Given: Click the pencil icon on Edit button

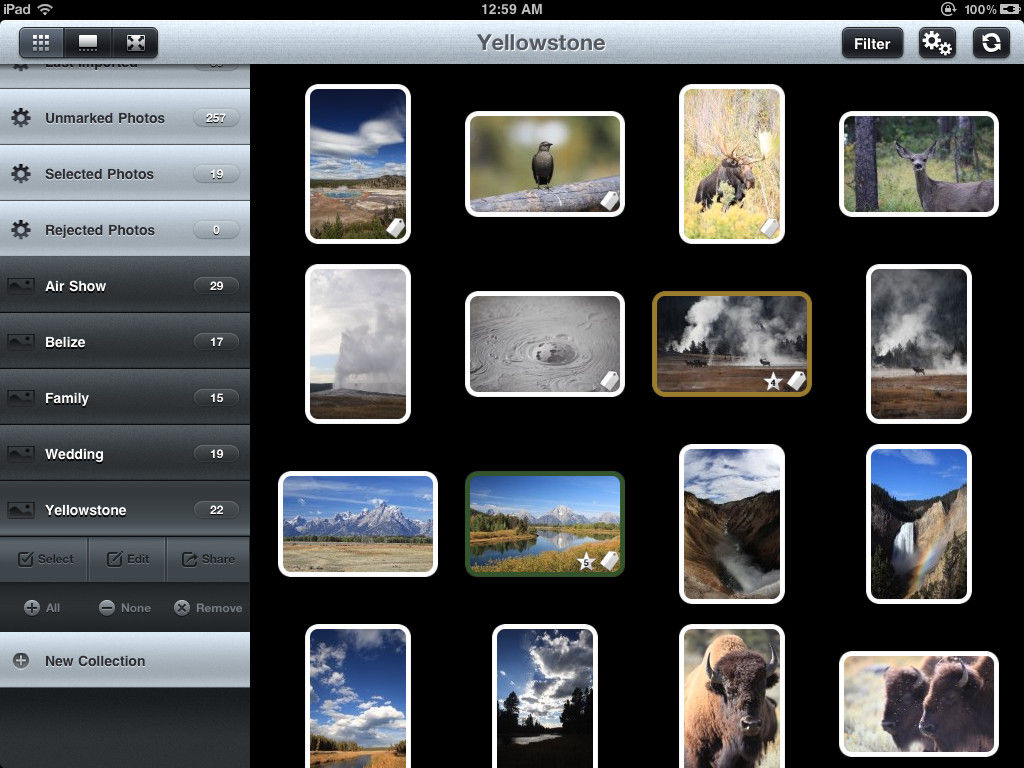Looking at the screenshot, I should [x=114, y=559].
